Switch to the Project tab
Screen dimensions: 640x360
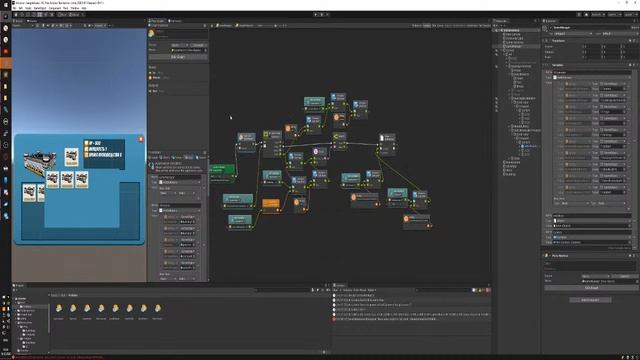point(19,285)
